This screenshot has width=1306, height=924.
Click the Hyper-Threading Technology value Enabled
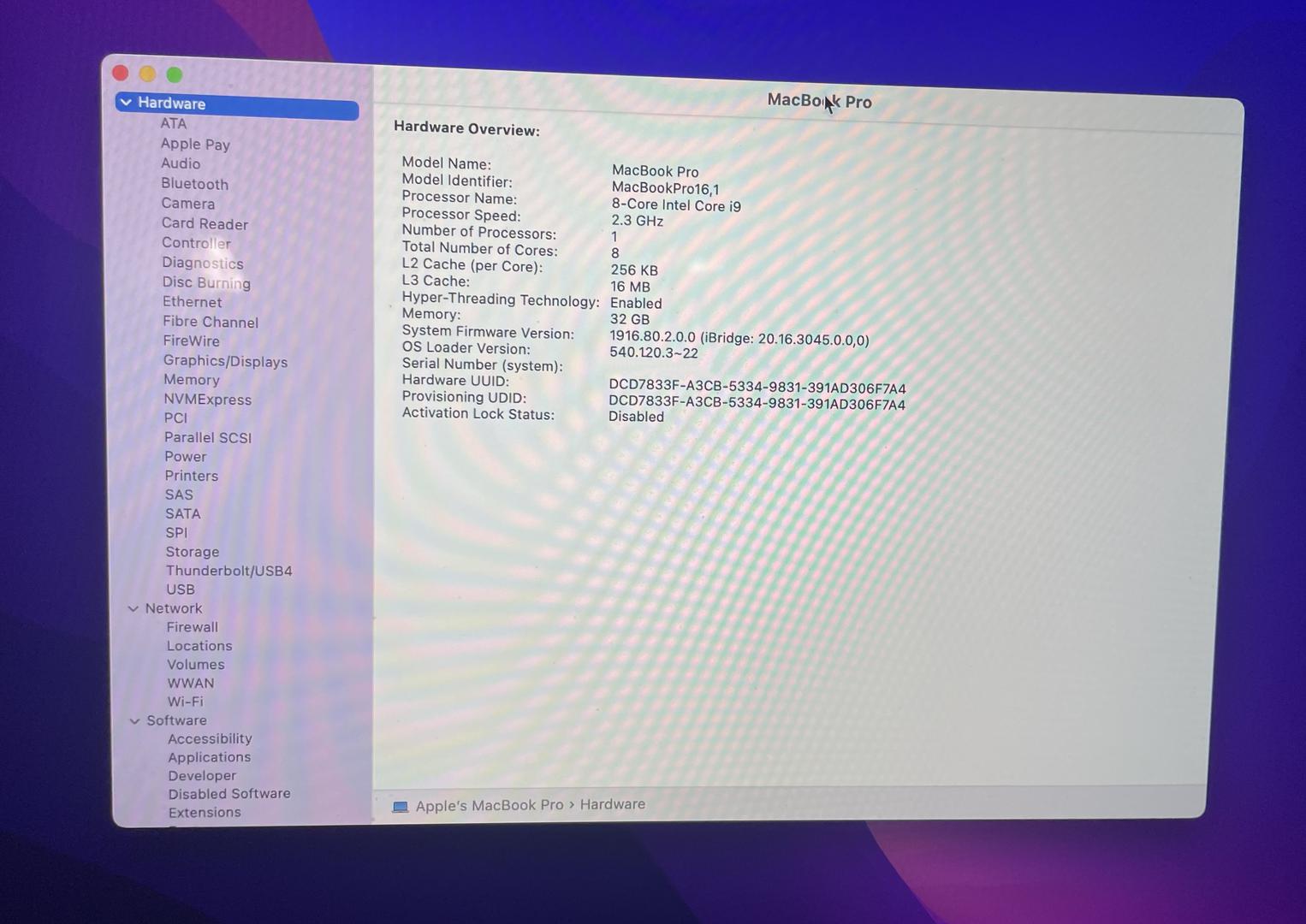[636, 303]
